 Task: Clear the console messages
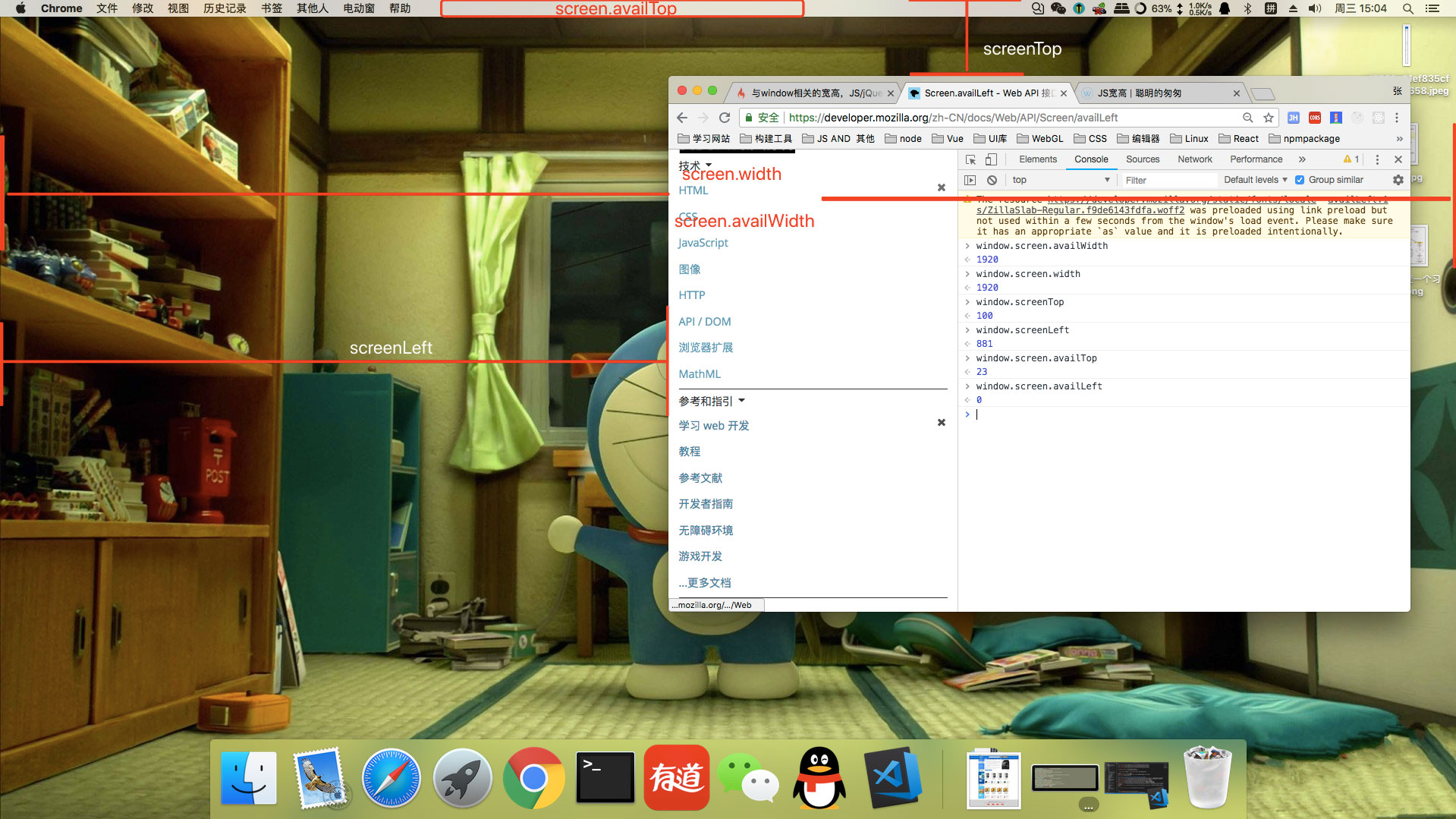pyautogui.click(x=992, y=180)
